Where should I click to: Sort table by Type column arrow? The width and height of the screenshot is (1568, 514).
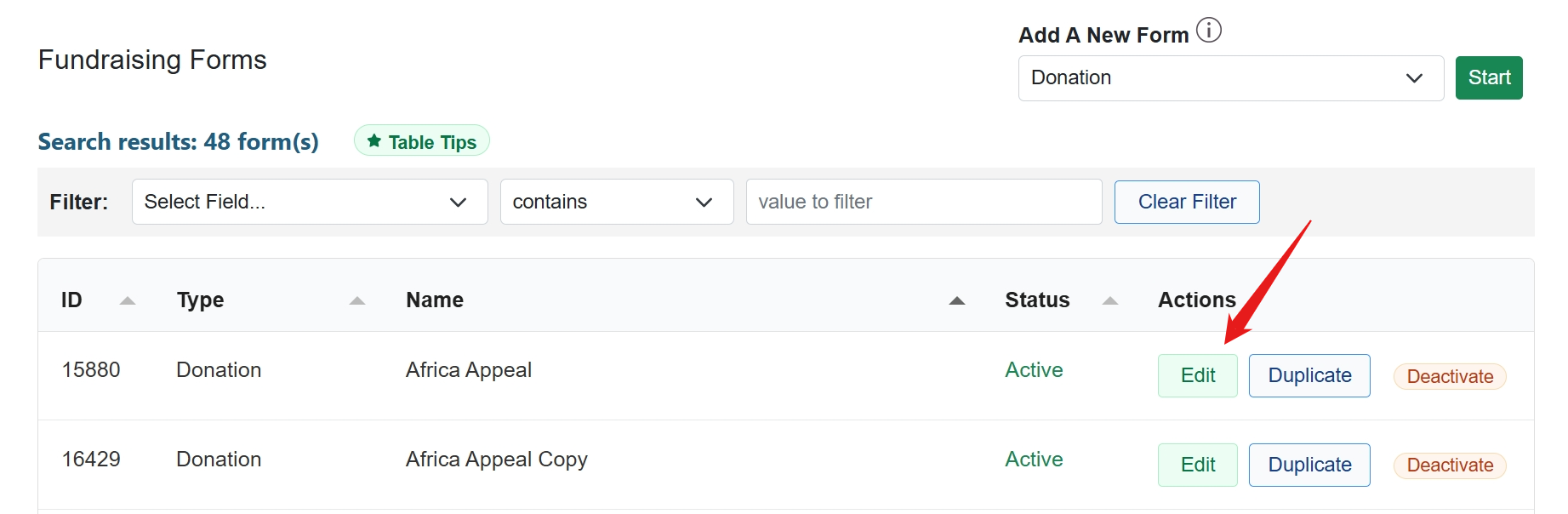click(357, 300)
